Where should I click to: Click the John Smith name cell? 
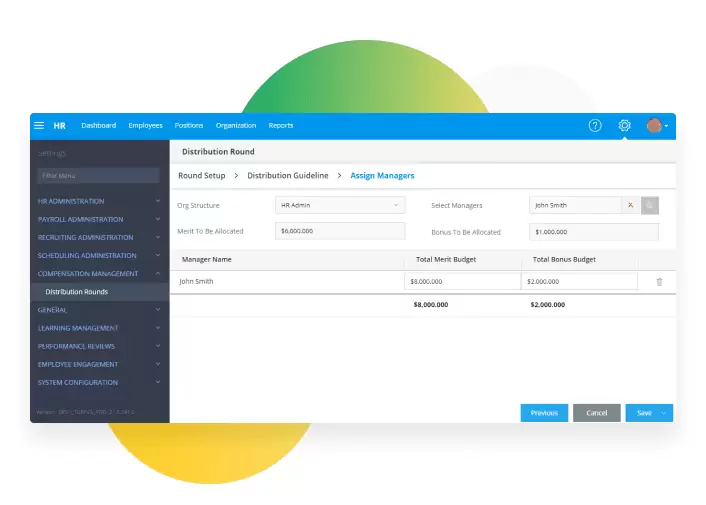point(196,281)
